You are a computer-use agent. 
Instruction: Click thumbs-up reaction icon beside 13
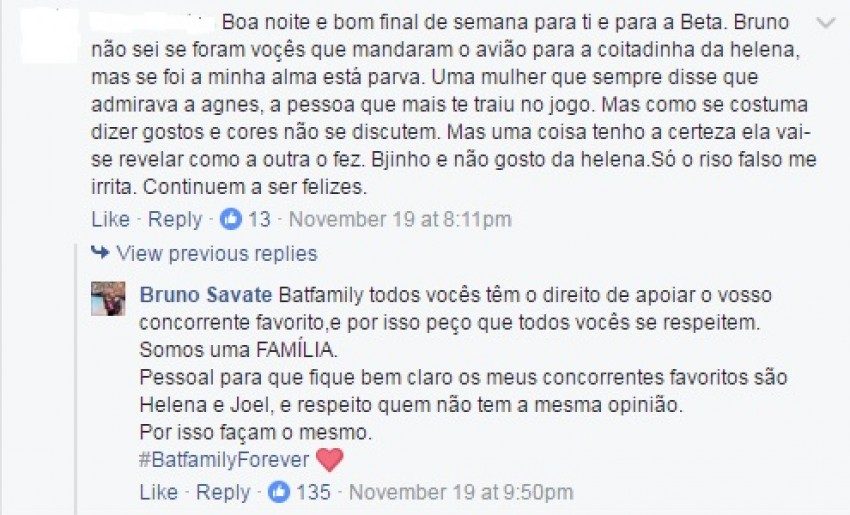pyautogui.click(x=230, y=219)
